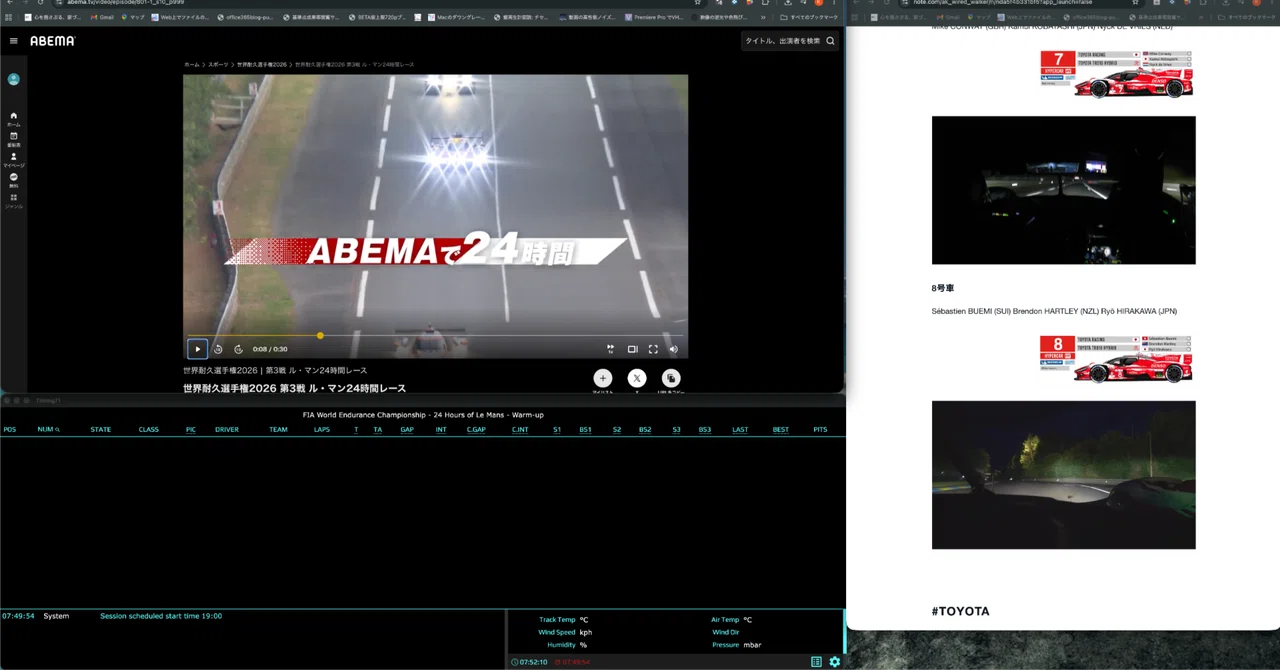1280x670 pixels.
Task: Click the BS1 column header
Action: [x=585, y=429]
